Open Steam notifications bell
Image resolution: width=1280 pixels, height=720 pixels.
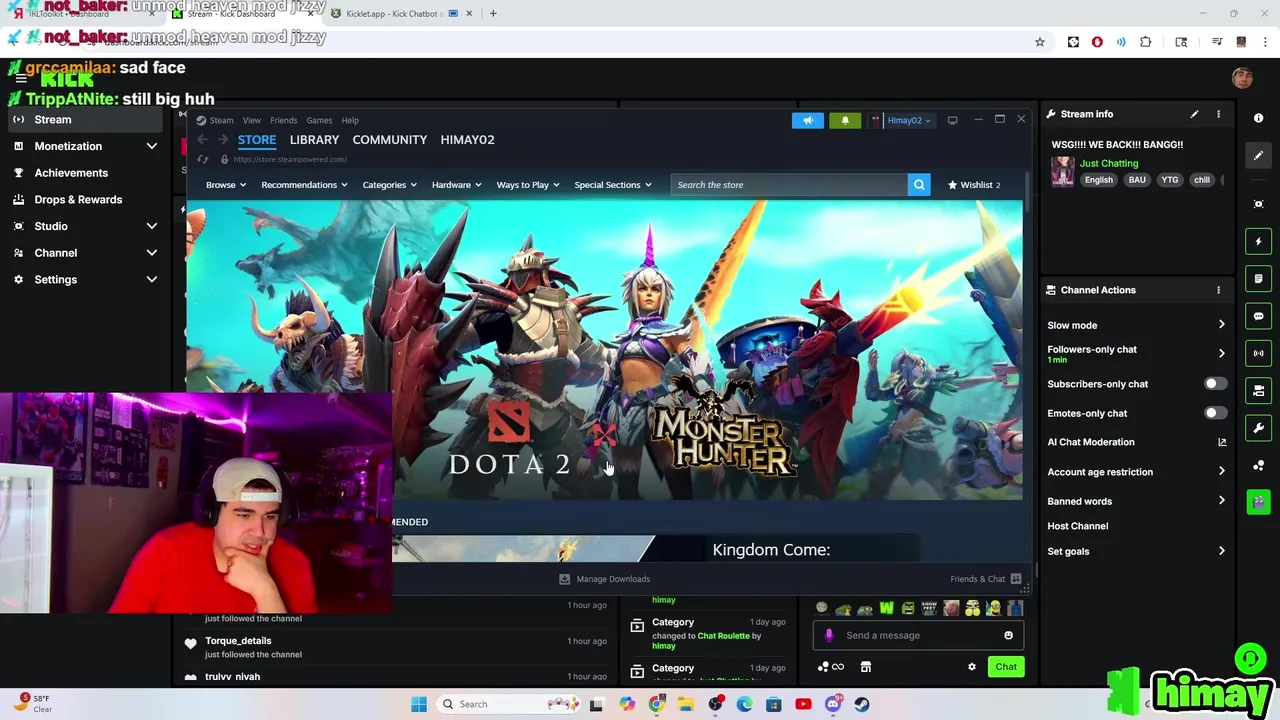(x=845, y=121)
